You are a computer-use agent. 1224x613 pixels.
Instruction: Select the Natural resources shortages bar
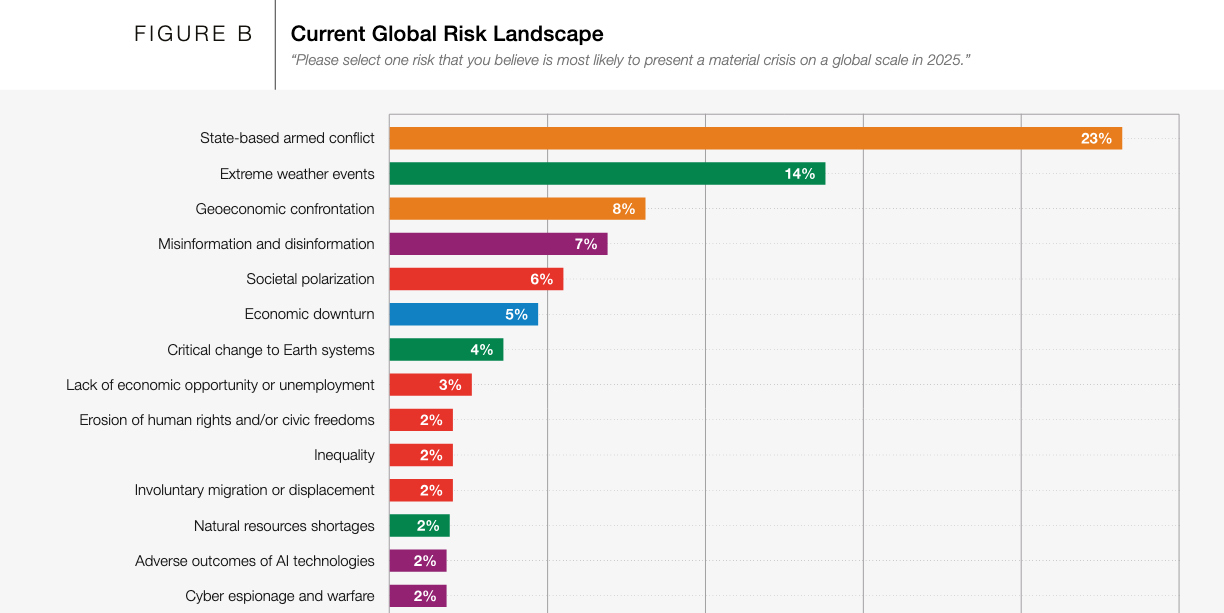[419, 526]
